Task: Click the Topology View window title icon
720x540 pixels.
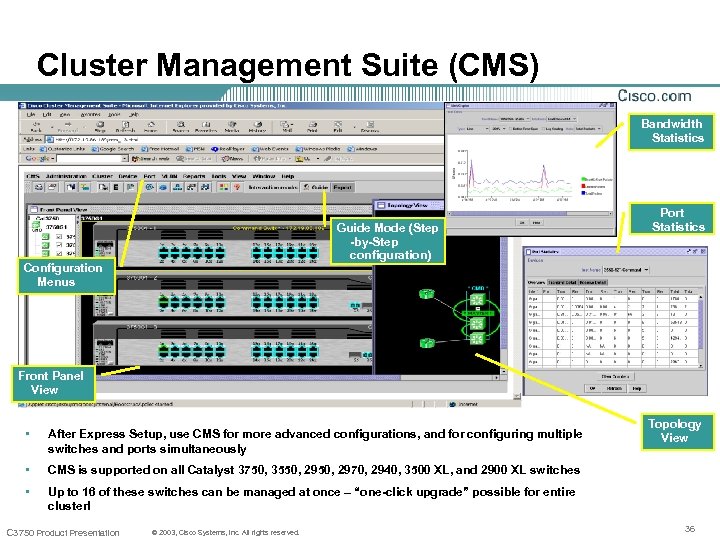Action: (x=381, y=205)
